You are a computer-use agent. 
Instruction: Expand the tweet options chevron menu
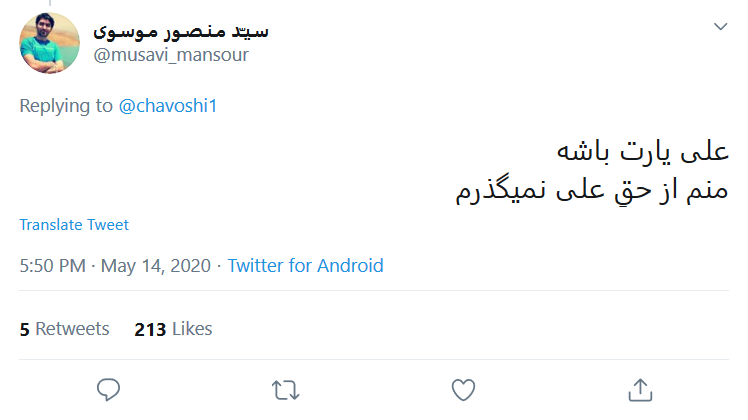click(720, 27)
